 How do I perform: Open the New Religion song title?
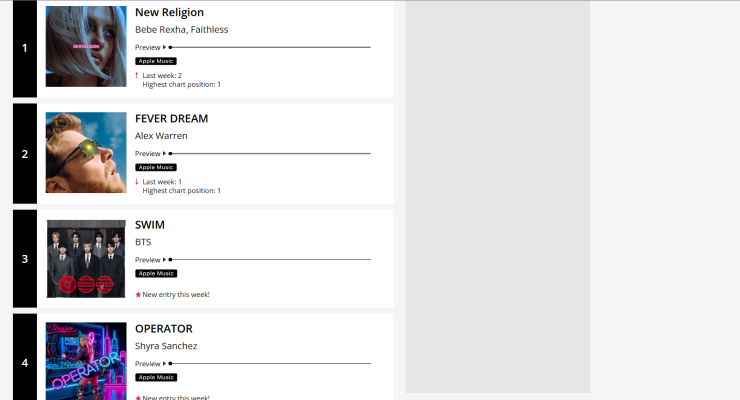(169, 13)
